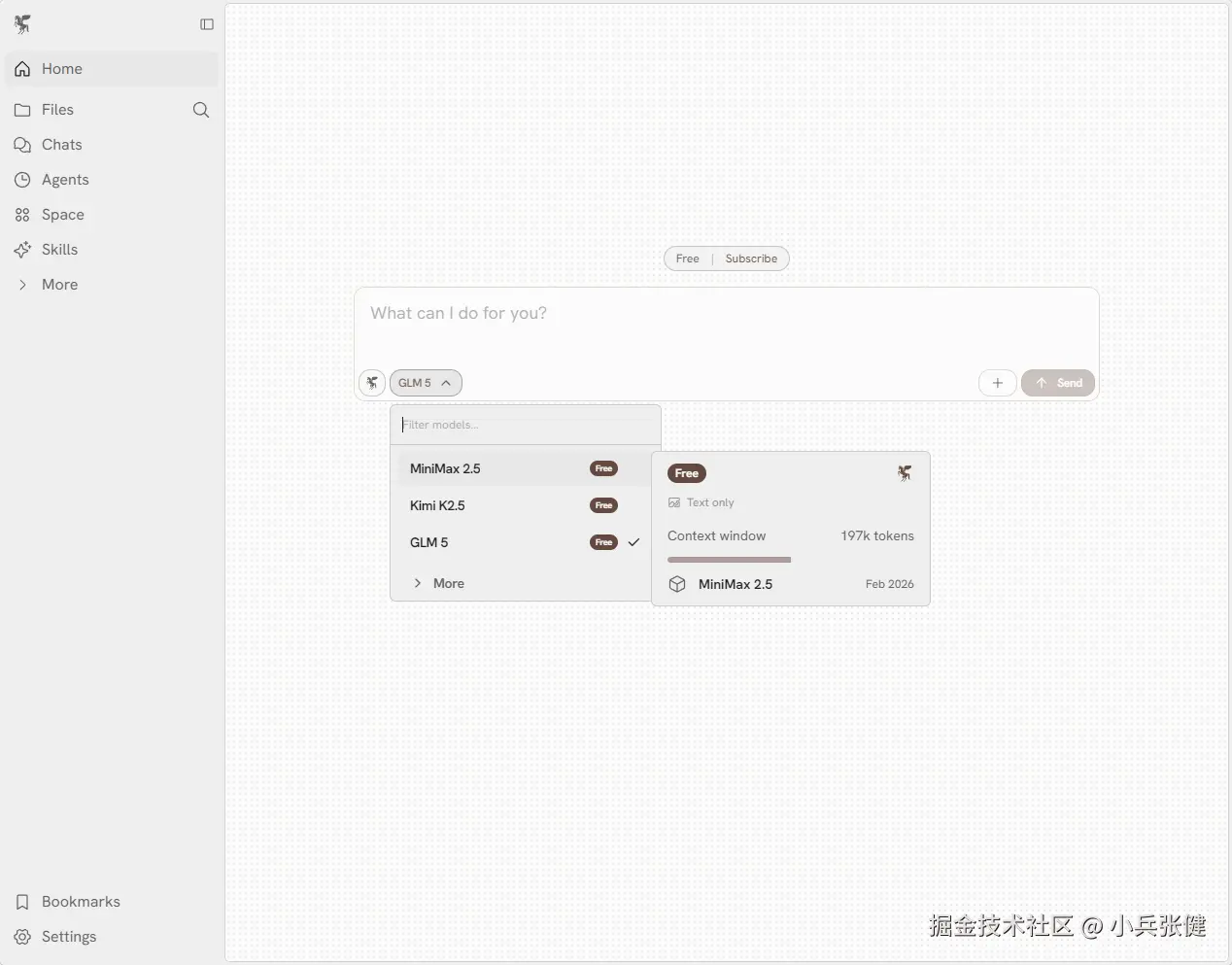Open the Skills section label
Screen dimensions: 1232x965
59,250
